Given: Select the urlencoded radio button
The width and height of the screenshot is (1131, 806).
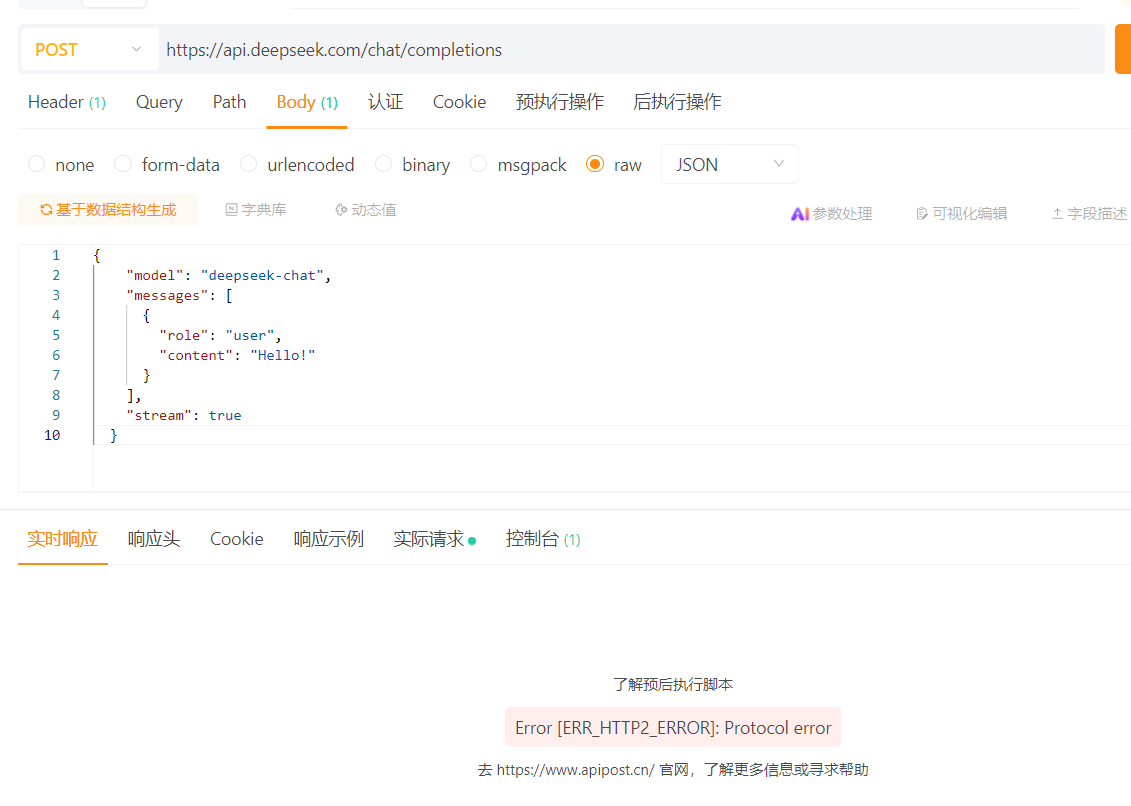Looking at the screenshot, I should [x=249, y=165].
